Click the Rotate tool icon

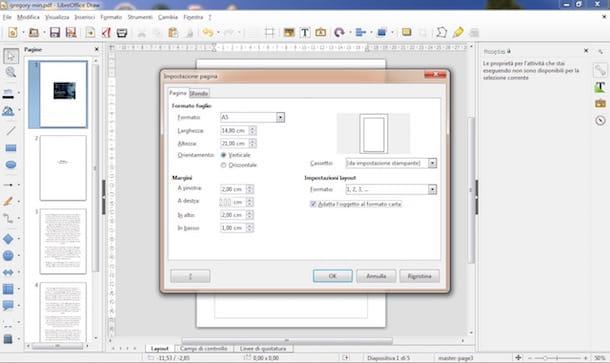[x=339, y=32]
